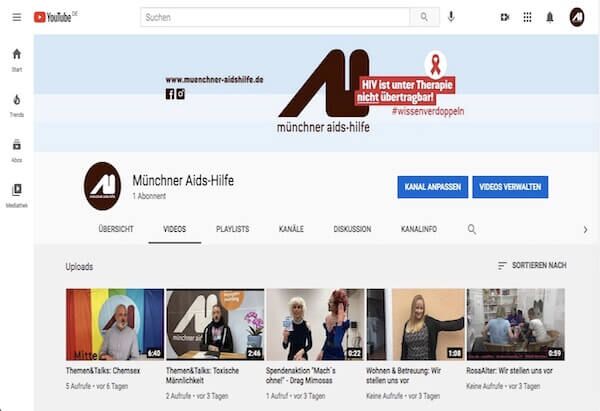Focus the Suchen search field
This screenshot has width=600, height=411.
(x=275, y=17)
